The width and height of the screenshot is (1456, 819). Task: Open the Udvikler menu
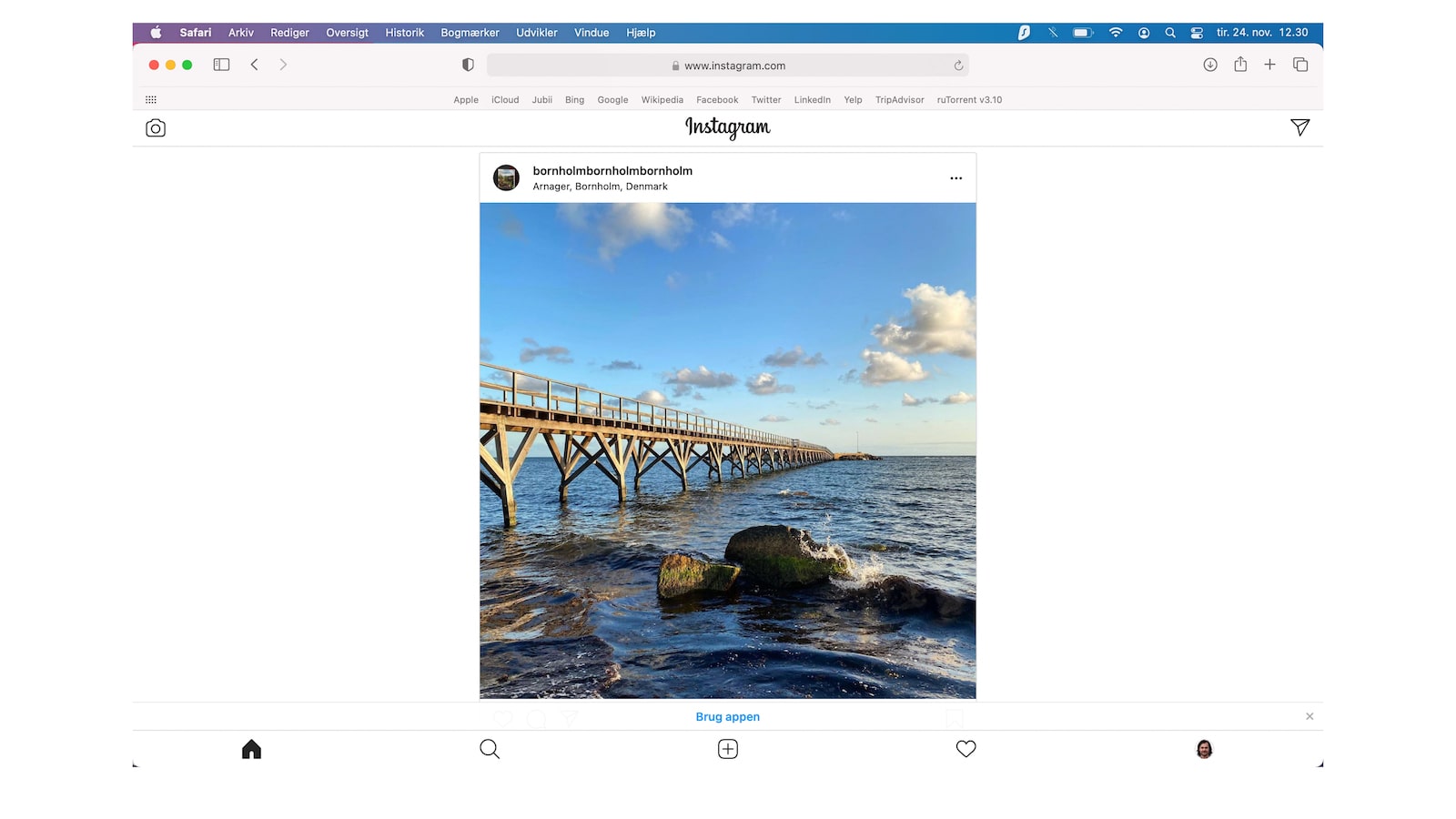tap(536, 33)
